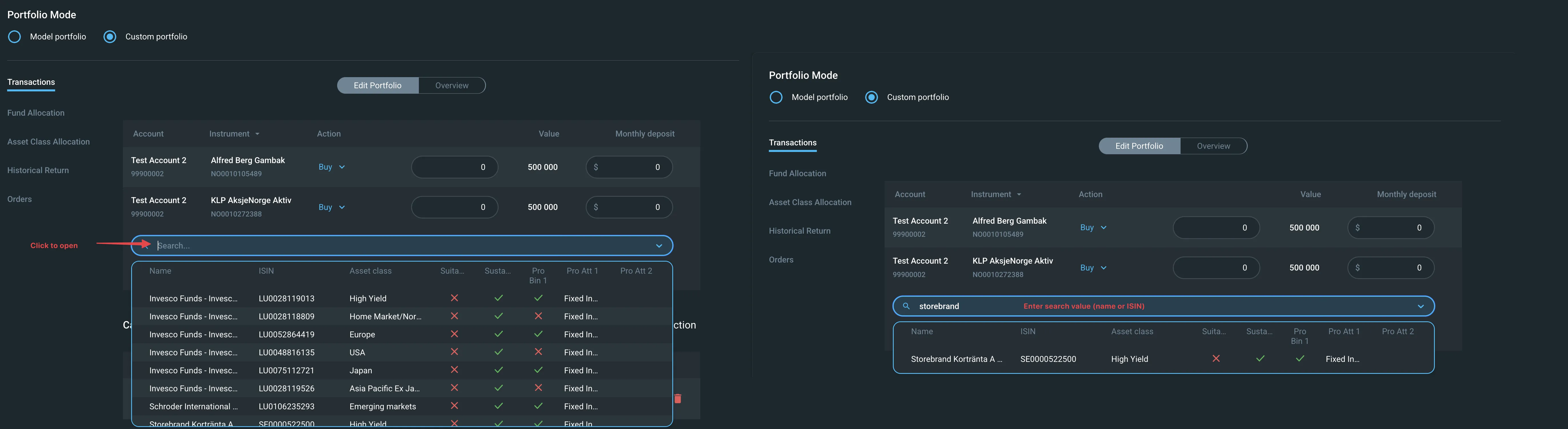Click sustainability checkmark in LU0052864419 row

tap(499, 334)
